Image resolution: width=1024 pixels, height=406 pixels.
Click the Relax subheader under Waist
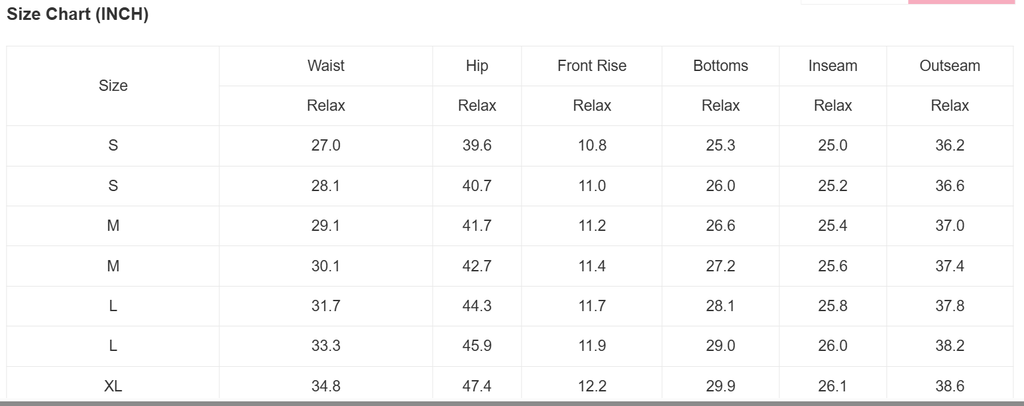point(326,106)
